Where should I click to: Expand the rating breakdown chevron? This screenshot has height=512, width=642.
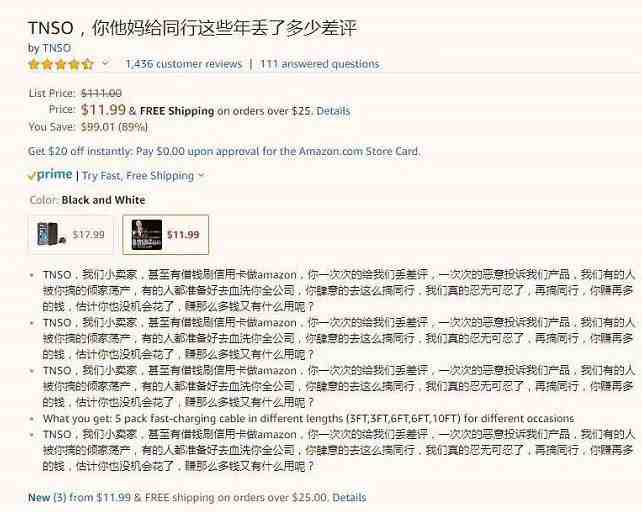106,63
